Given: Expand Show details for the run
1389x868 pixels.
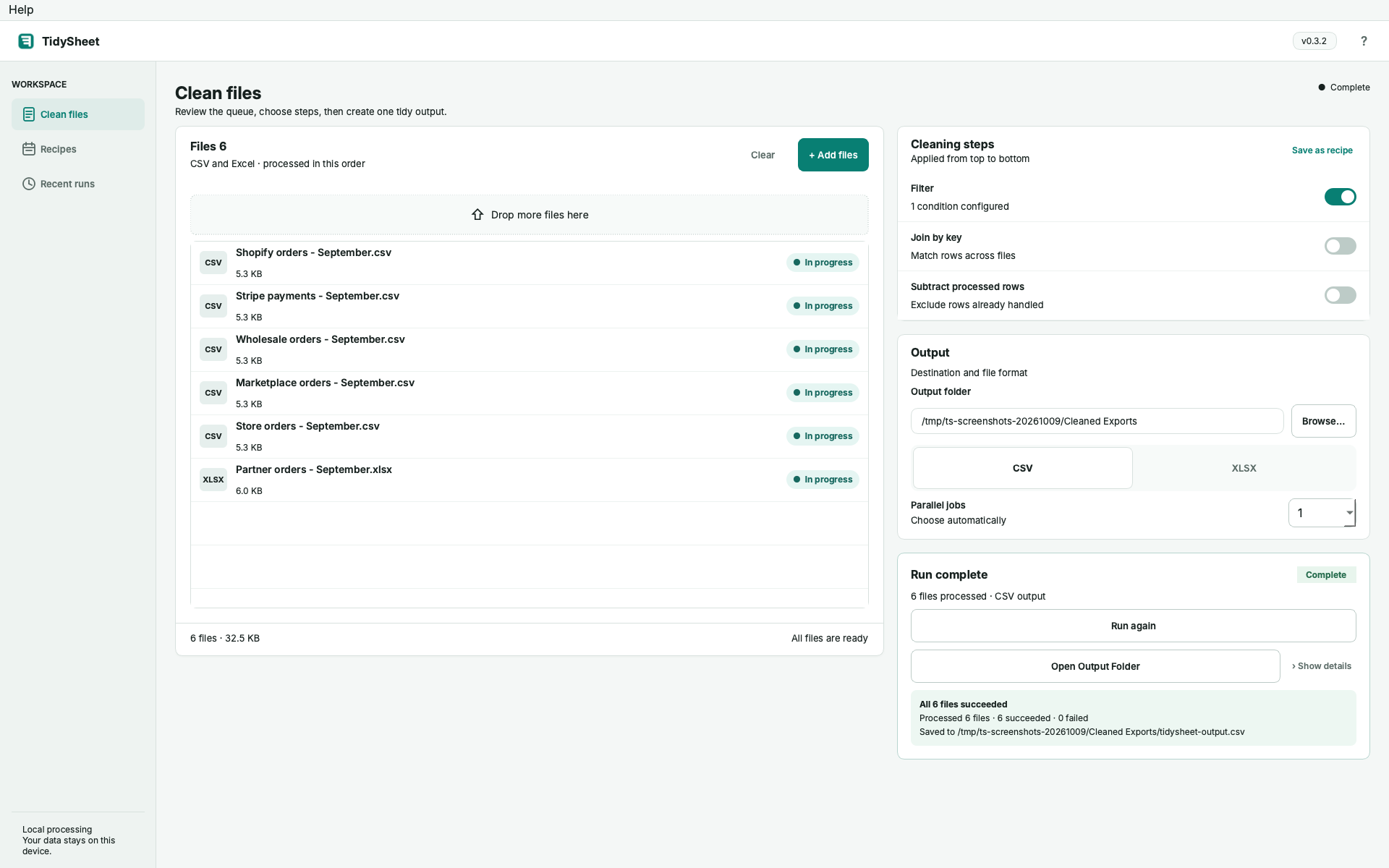Looking at the screenshot, I should click(1322, 666).
